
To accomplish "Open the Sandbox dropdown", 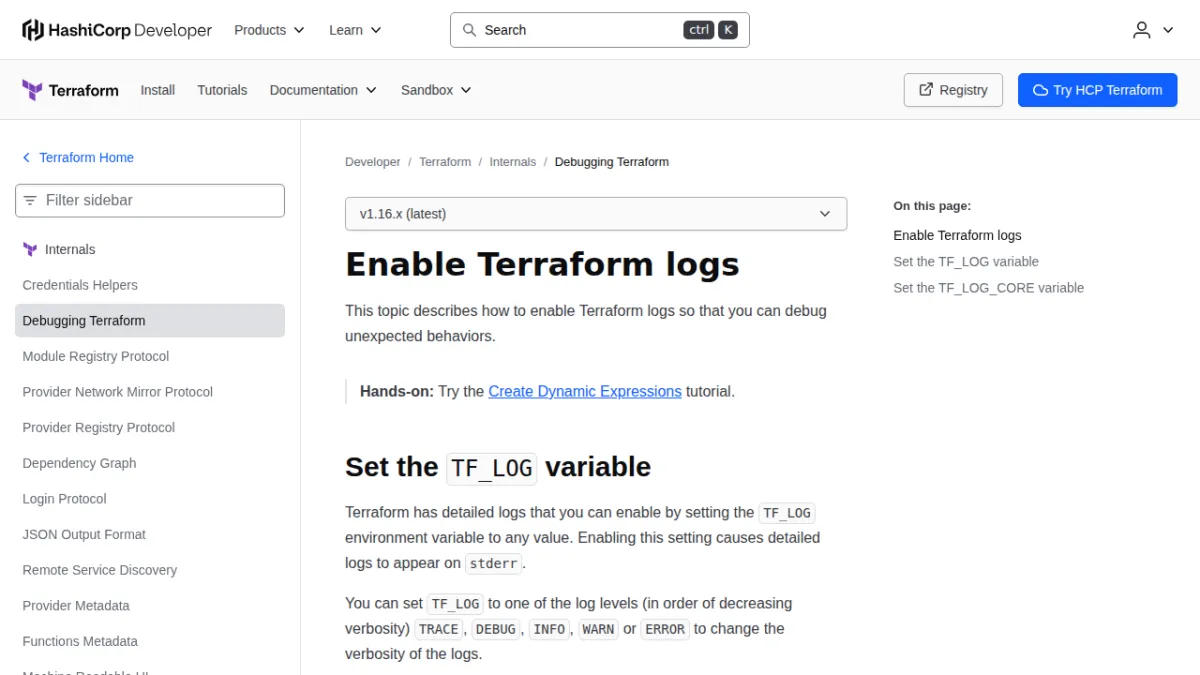I will (x=436, y=90).
